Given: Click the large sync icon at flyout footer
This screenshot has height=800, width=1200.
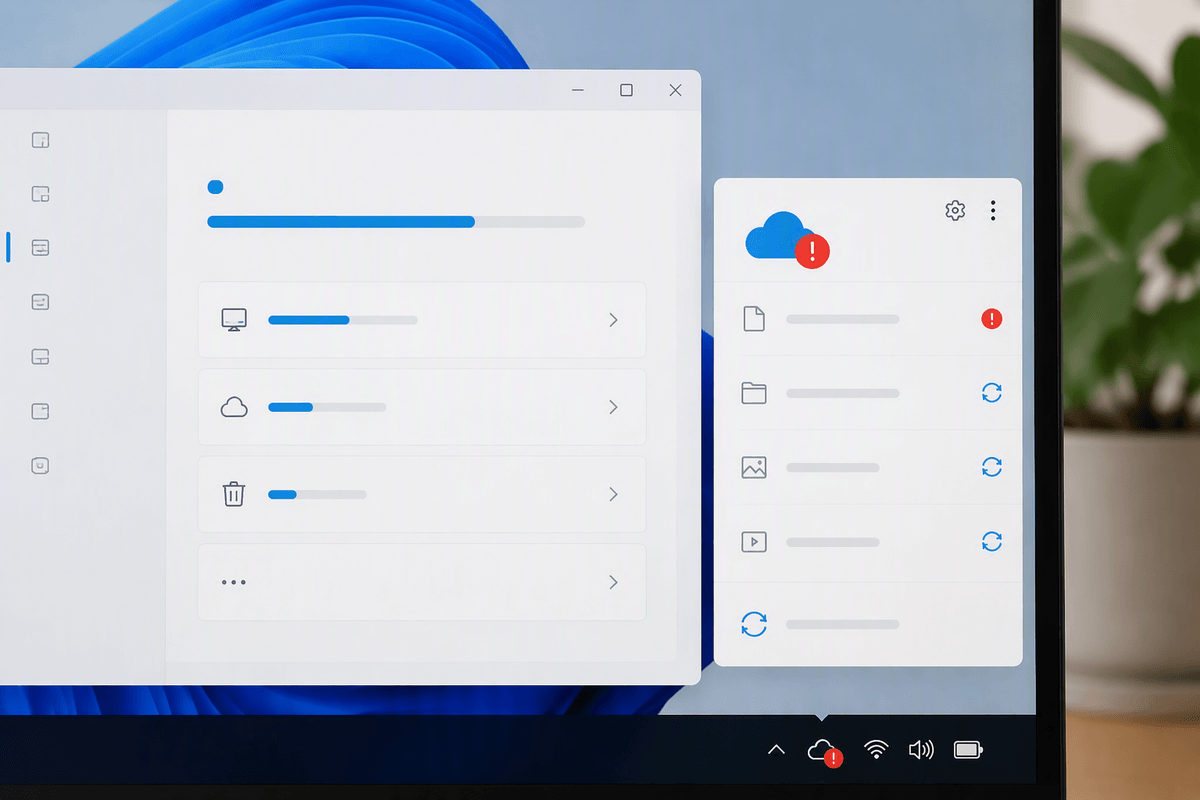Looking at the screenshot, I should tap(754, 624).
